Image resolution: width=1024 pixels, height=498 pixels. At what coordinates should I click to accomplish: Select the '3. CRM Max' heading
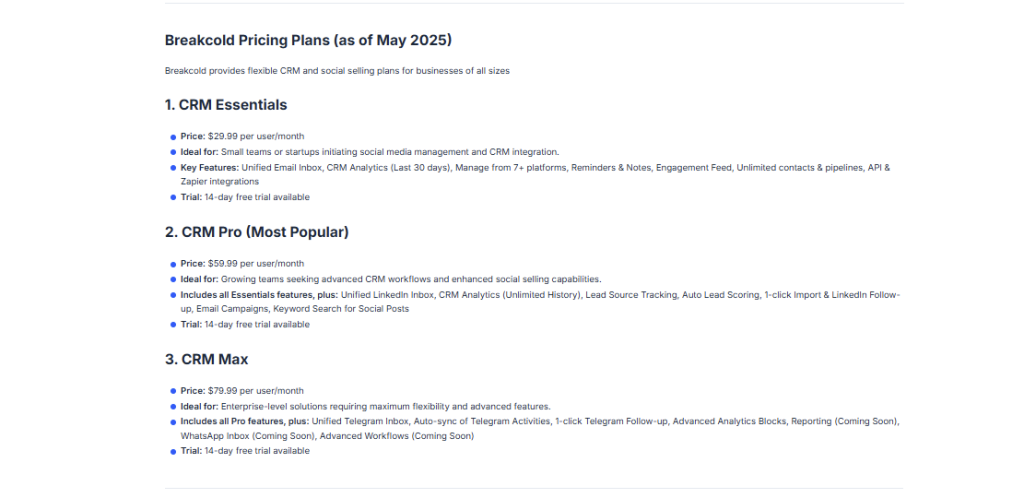pos(206,360)
